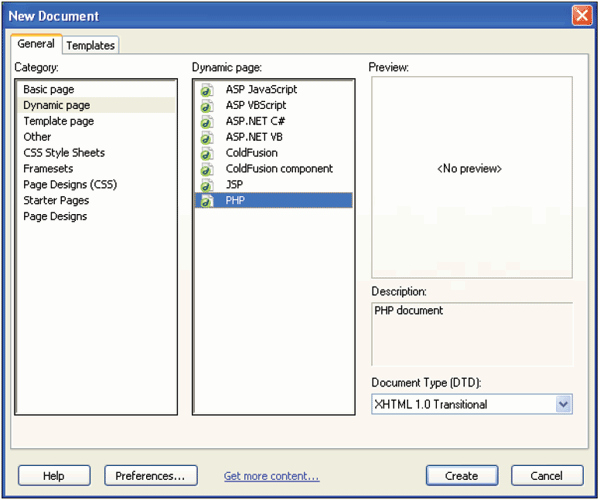This screenshot has width=600, height=500.
Task: Click the PHP document icon
Action: [207, 201]
